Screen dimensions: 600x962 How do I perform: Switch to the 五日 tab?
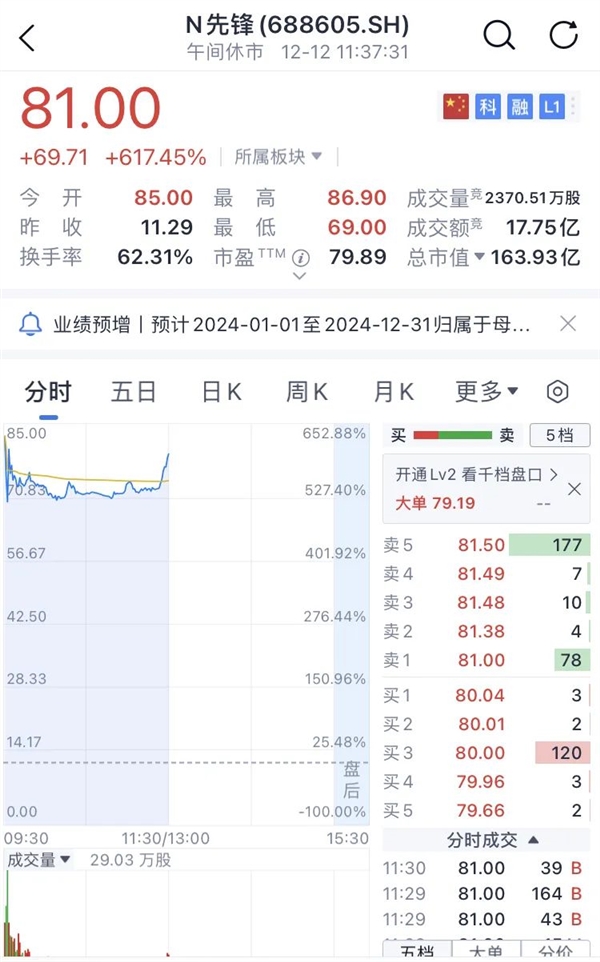(x=132, y=391)
